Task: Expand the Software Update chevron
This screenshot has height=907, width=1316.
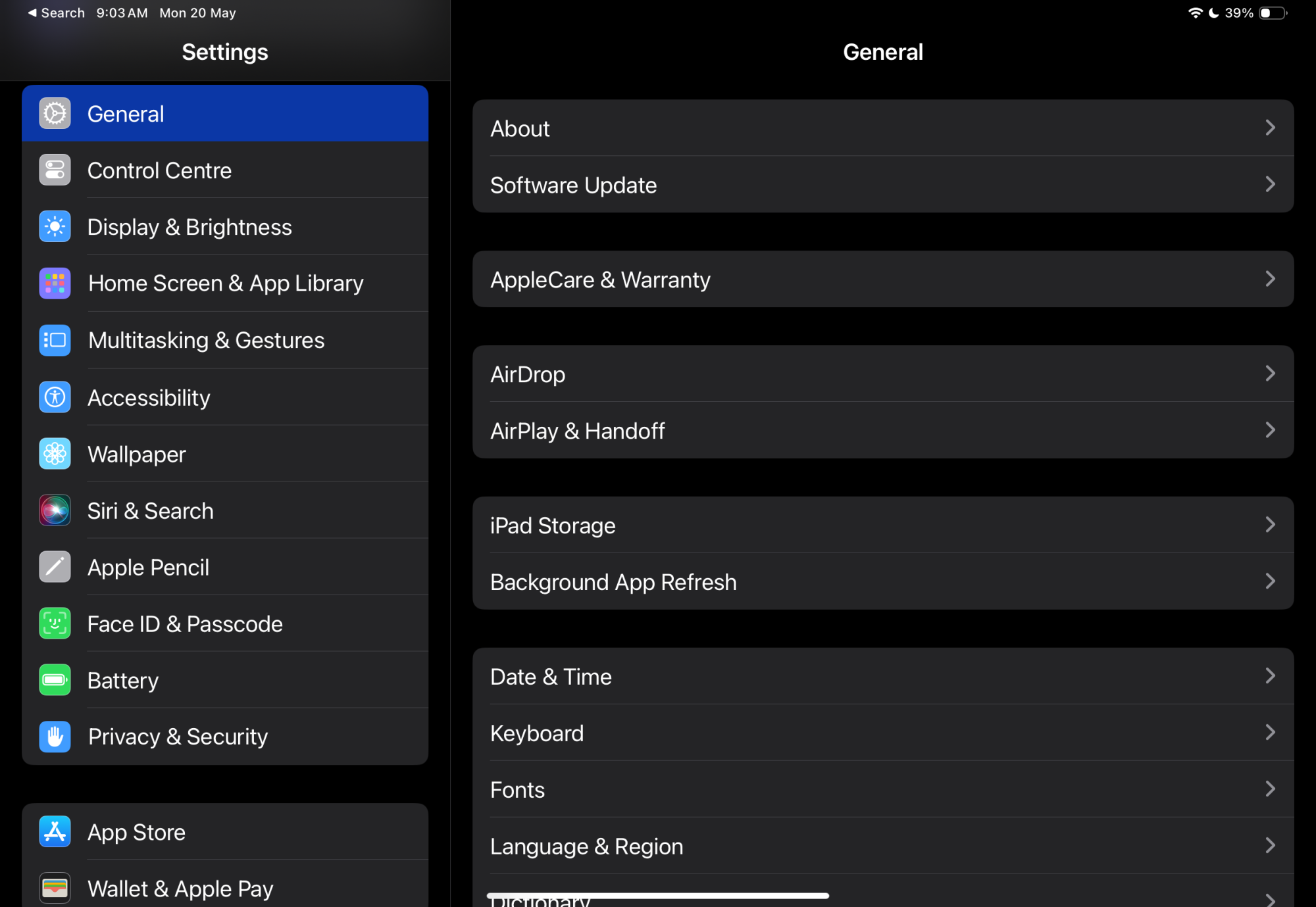Action: 1271,184
